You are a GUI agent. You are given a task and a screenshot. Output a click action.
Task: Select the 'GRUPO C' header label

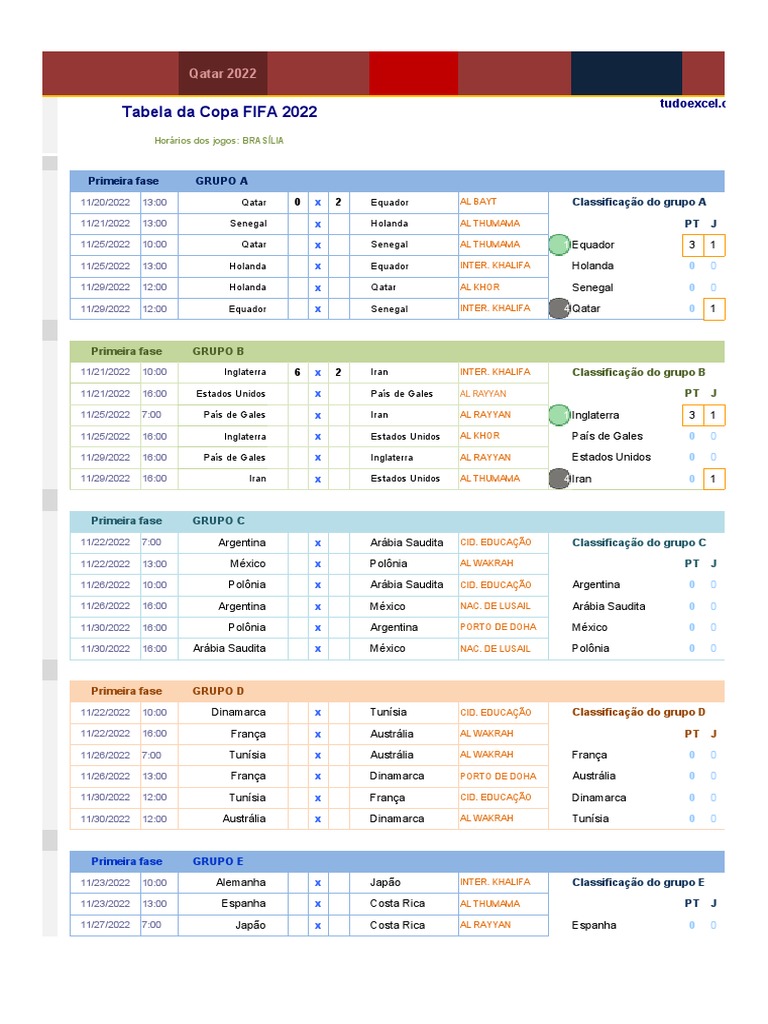point(218,521)
